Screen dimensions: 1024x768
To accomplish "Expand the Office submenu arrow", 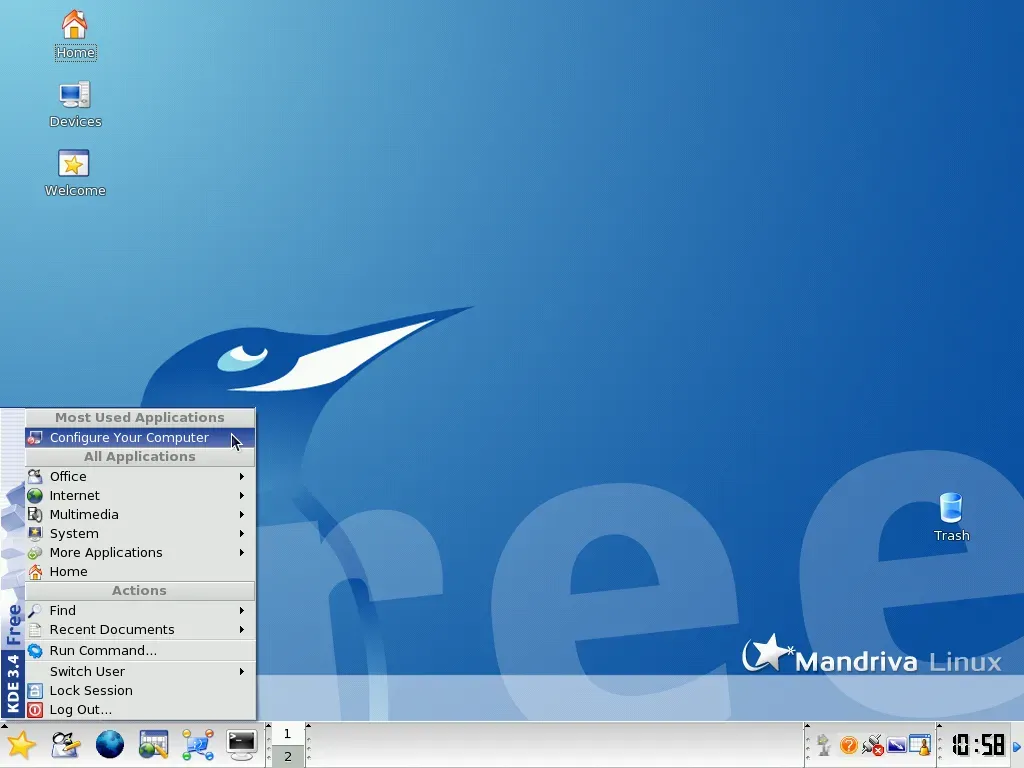I will tap(242, 476).
